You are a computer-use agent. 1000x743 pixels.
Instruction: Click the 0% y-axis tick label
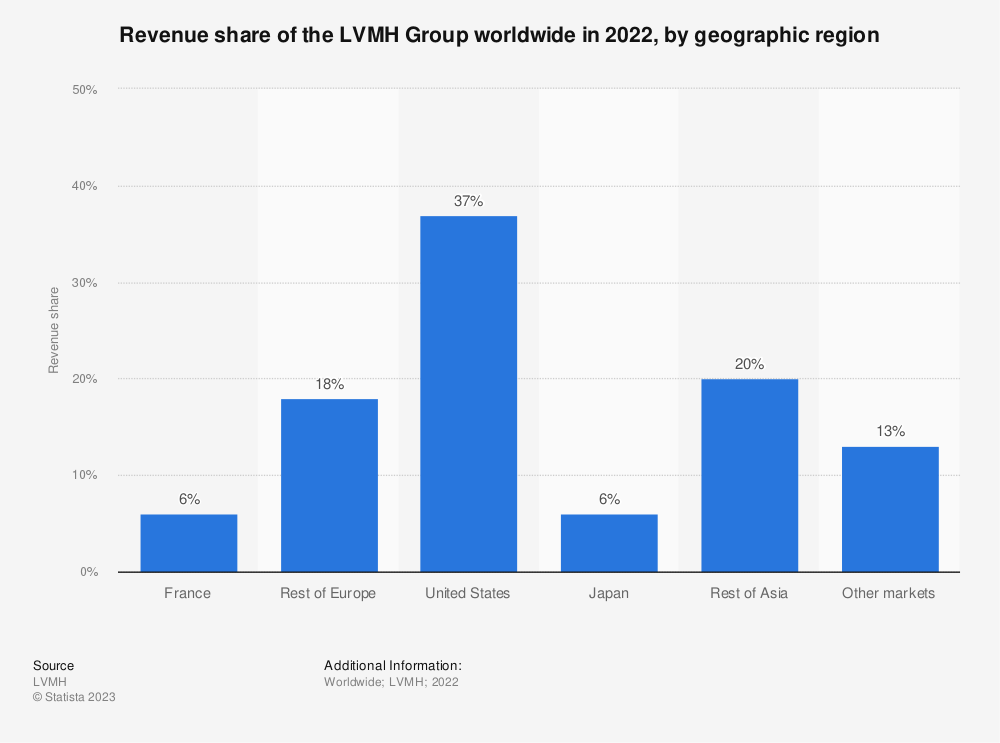tap(89, 572)
